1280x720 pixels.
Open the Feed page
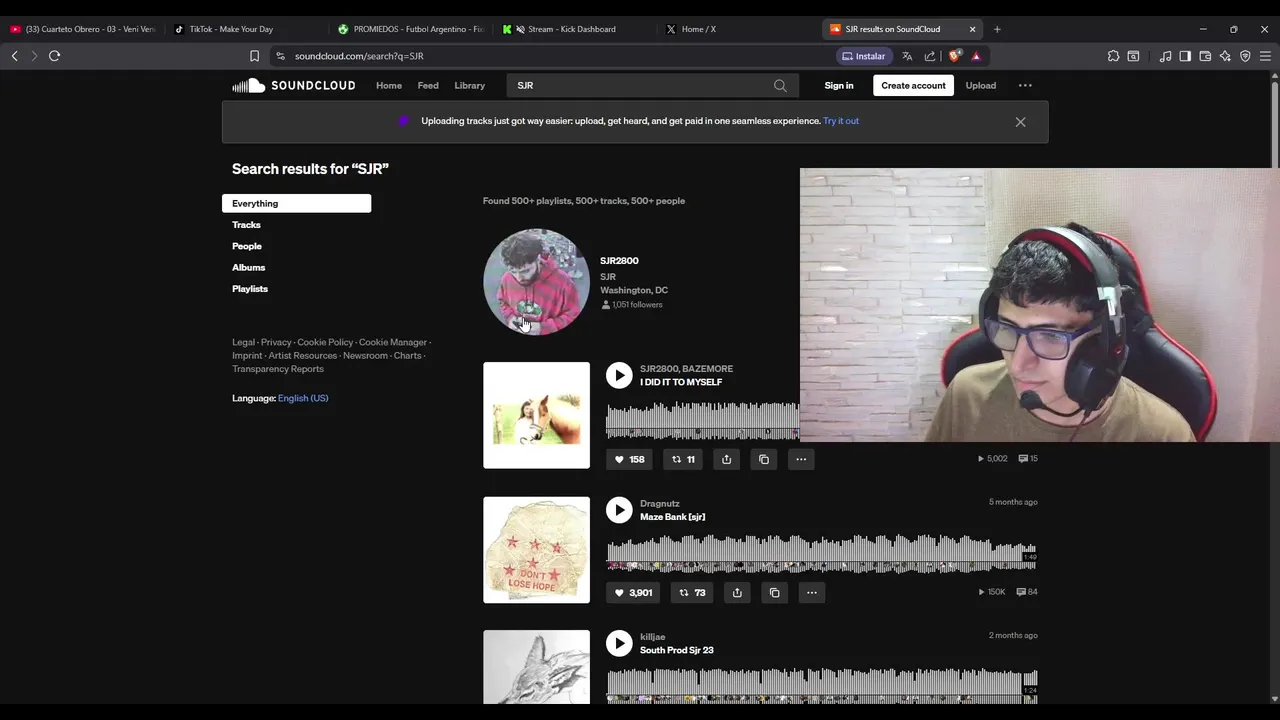click(428, 86)
